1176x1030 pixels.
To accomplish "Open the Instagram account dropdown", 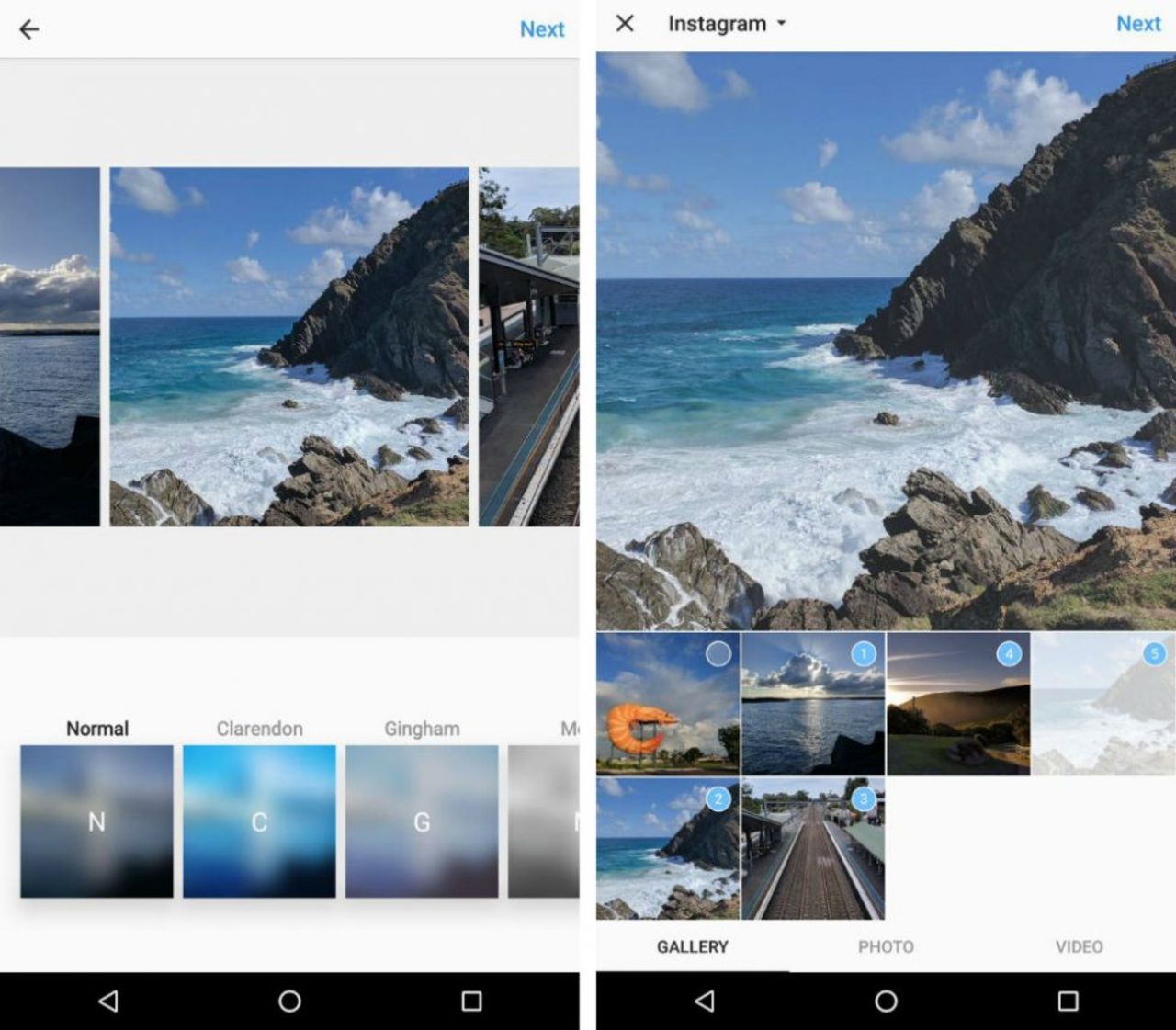I will pyautogui.click(x=726, y=23).
